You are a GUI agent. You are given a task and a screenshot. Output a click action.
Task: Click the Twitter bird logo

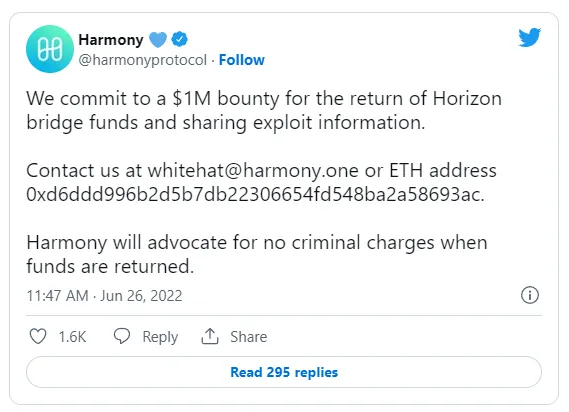pos(529,37)
